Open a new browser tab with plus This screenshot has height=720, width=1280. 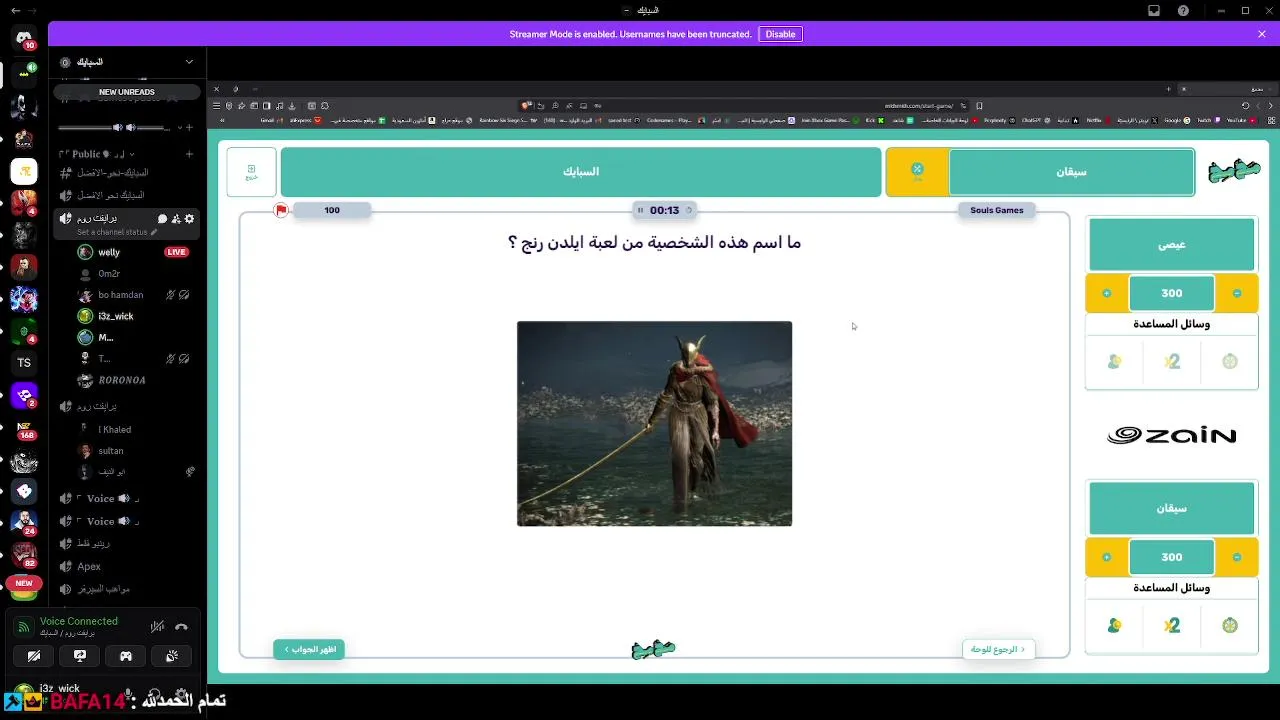point(1168,89)
